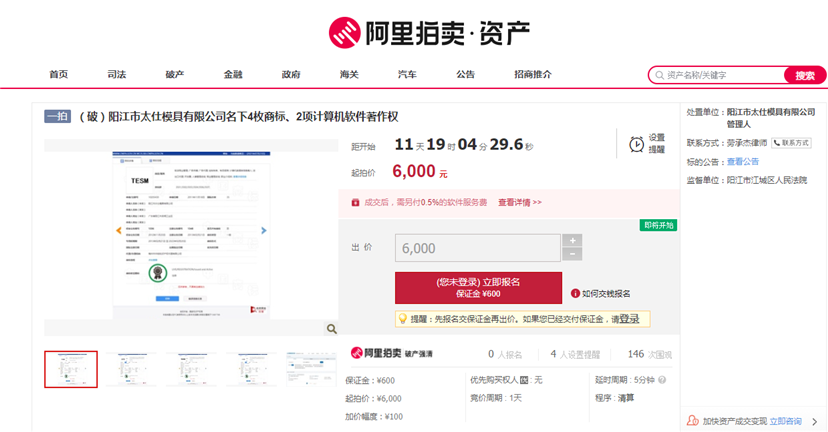The width and height of the screenshot is (828, 432).
Task: Click the 优先购买权人 info icon
Action: pos(524,380)
